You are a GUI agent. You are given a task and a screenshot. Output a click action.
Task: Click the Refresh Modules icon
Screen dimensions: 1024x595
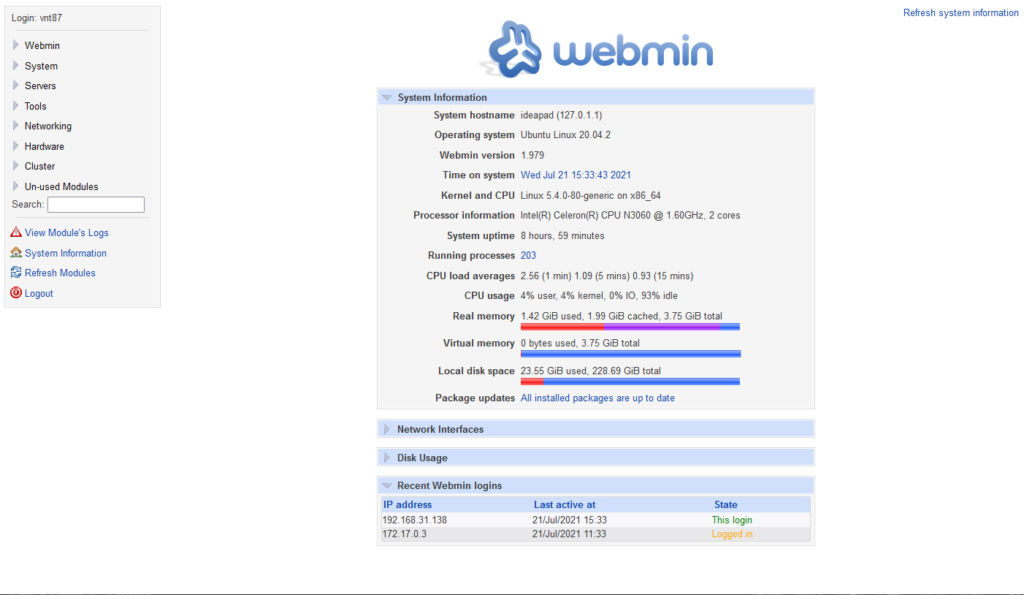pos(16,272)
